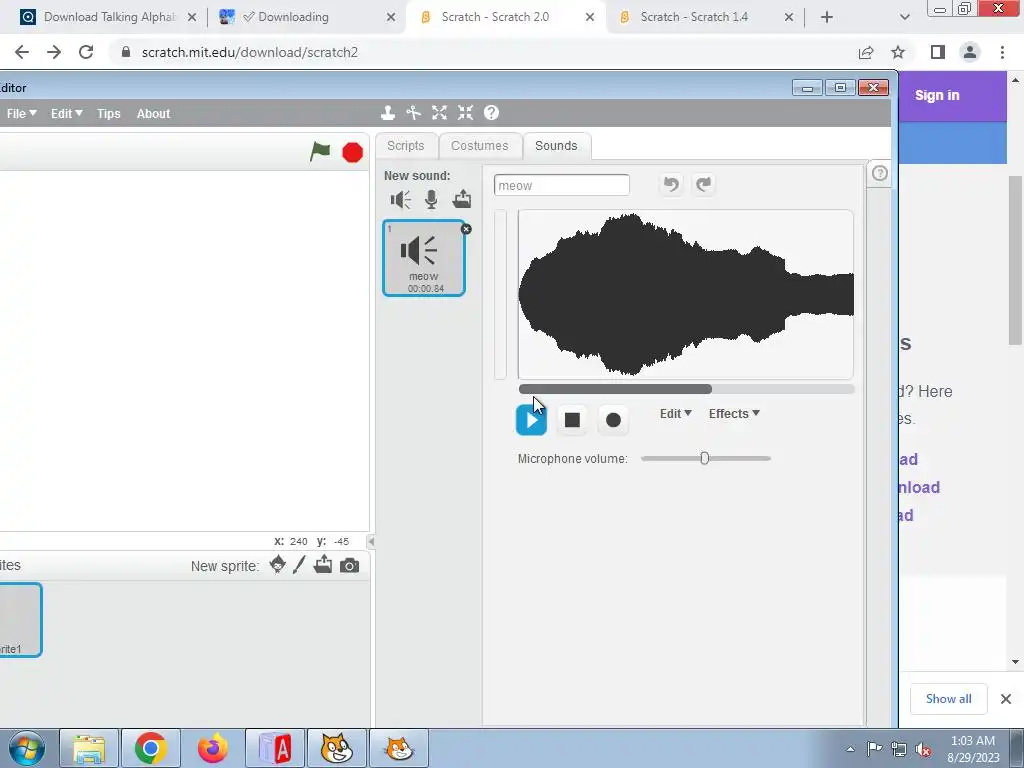Open the Tips menu
This screenshot has width=1024, height=768.
[x=108, y=114]
